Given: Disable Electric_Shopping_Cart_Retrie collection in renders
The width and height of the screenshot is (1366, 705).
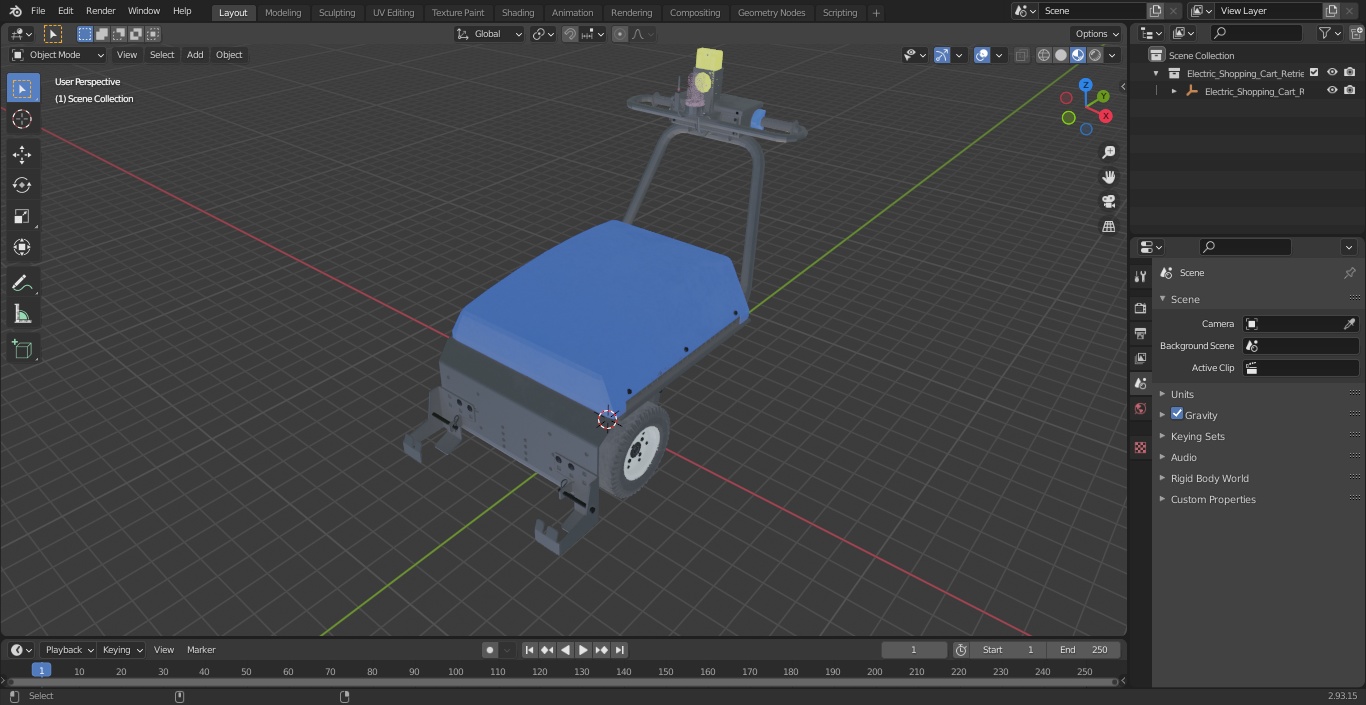Looking at the screenshot, I should [1350, 72].
